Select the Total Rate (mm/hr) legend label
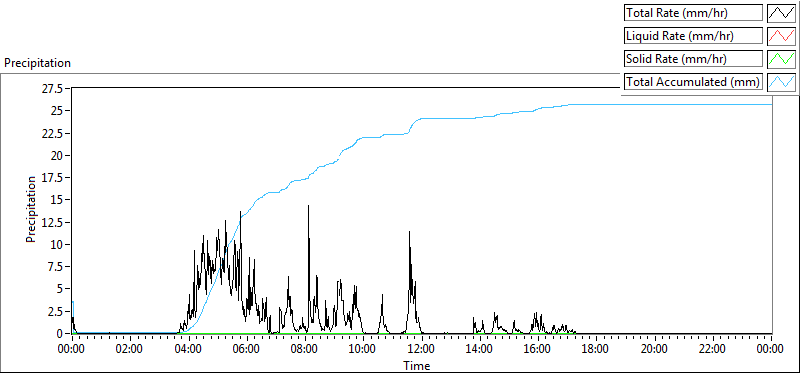Viewport: 800px width, 373px height. coord(693,13)
